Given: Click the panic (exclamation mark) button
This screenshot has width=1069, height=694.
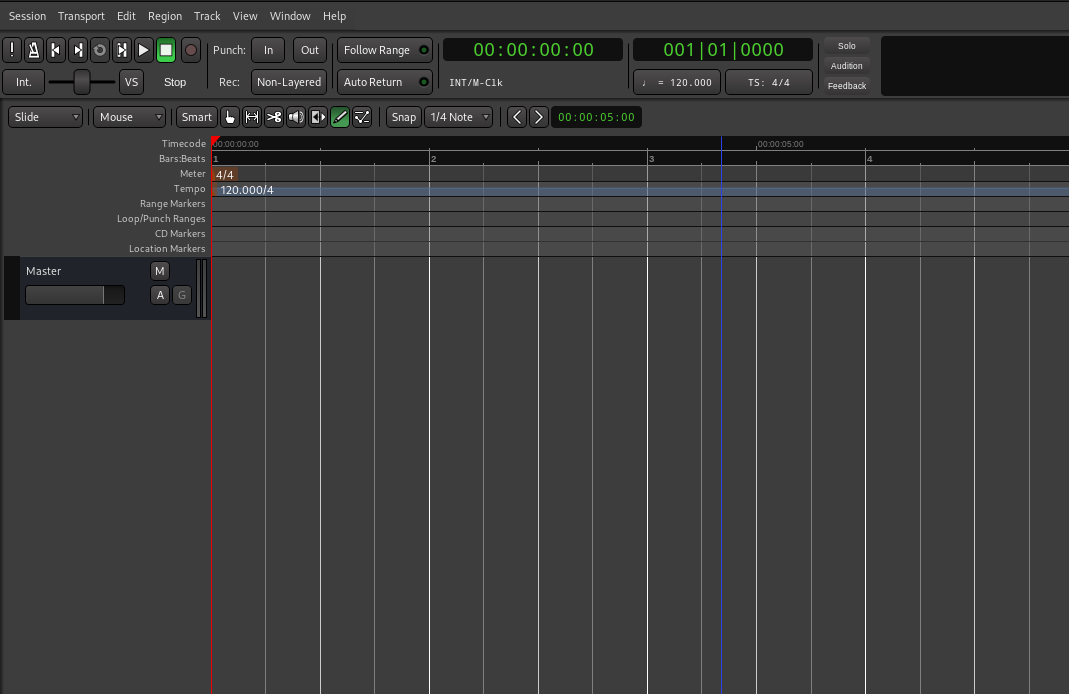Looking at the screenshot, I should [12, 50].
